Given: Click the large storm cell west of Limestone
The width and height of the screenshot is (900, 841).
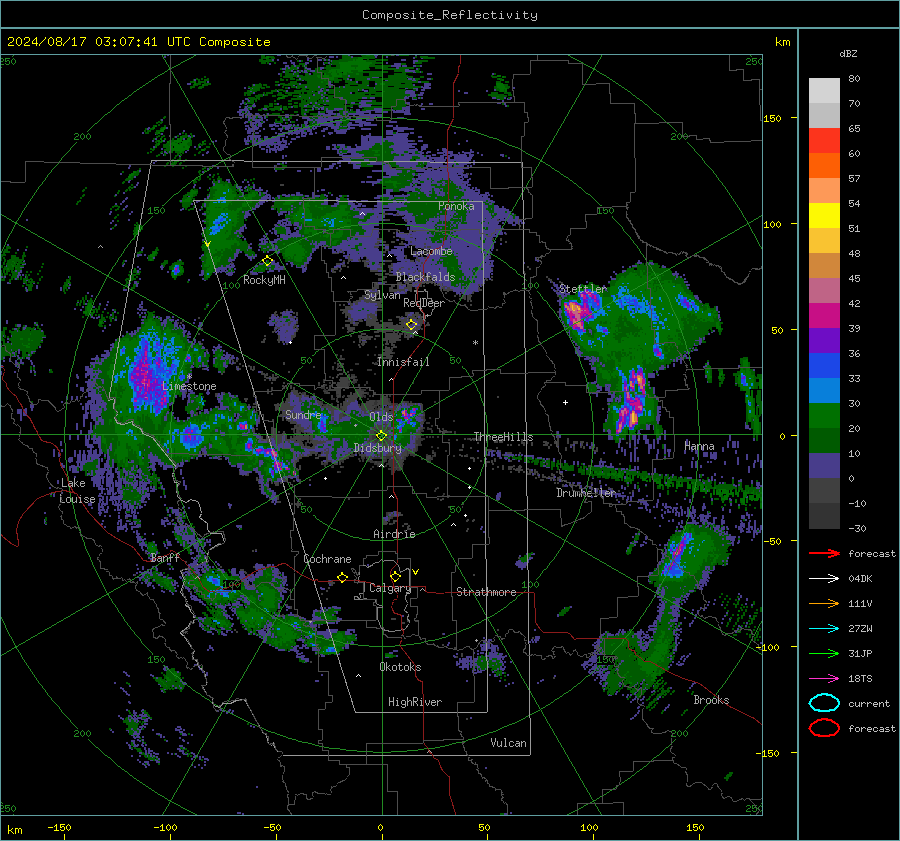Looking at the screenshot, I should pos(147,372).
